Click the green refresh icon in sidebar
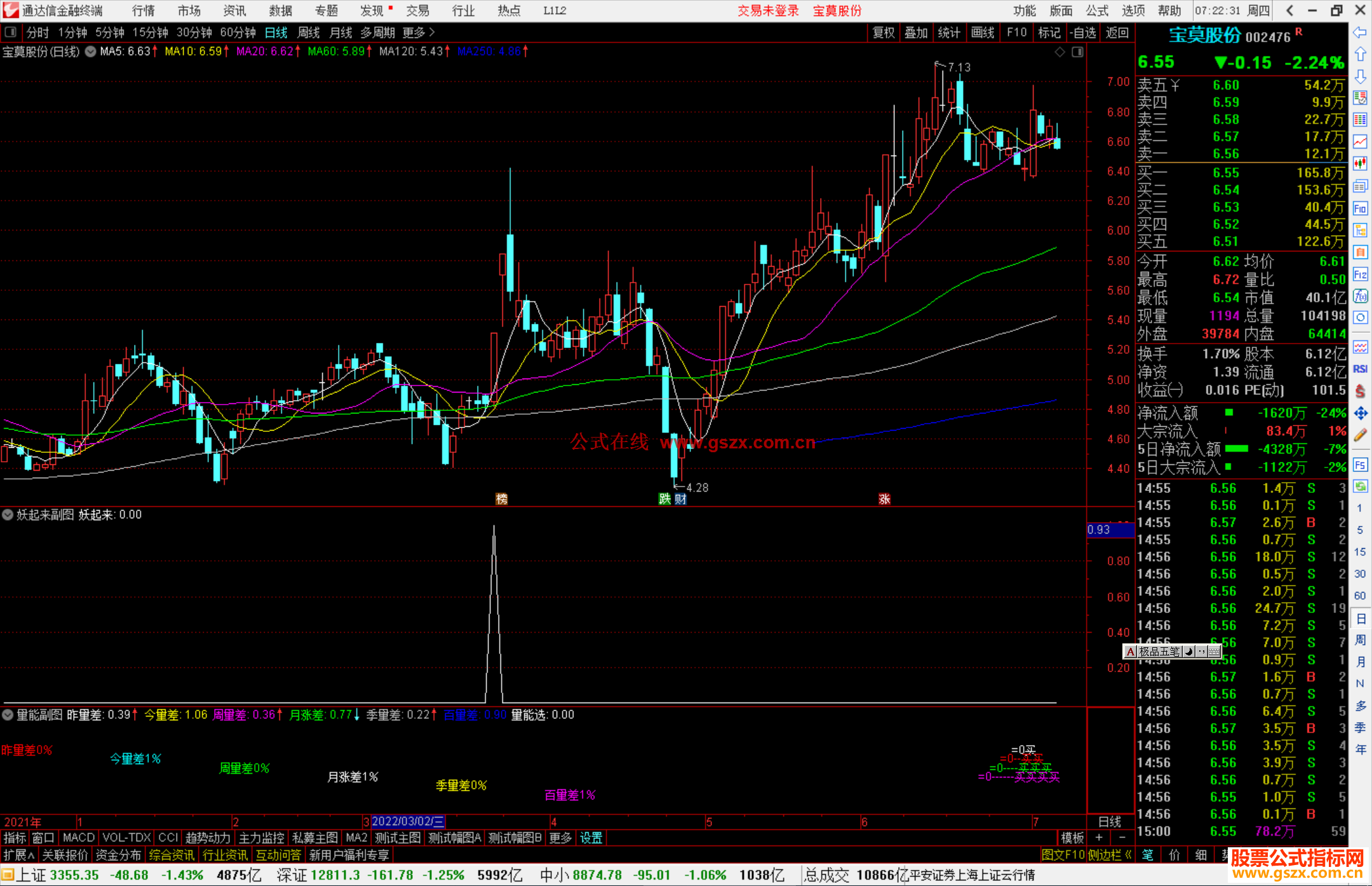Viewport: 1372px width, 886px height. pos(1360,487)
